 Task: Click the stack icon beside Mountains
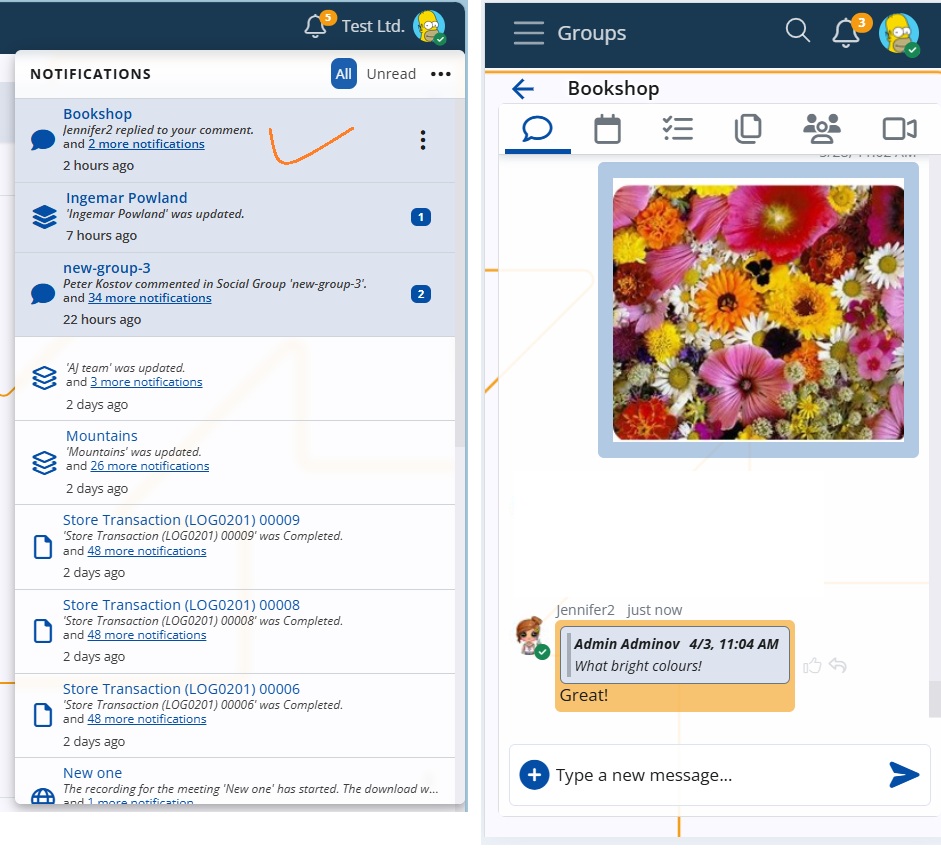(44, 463)
